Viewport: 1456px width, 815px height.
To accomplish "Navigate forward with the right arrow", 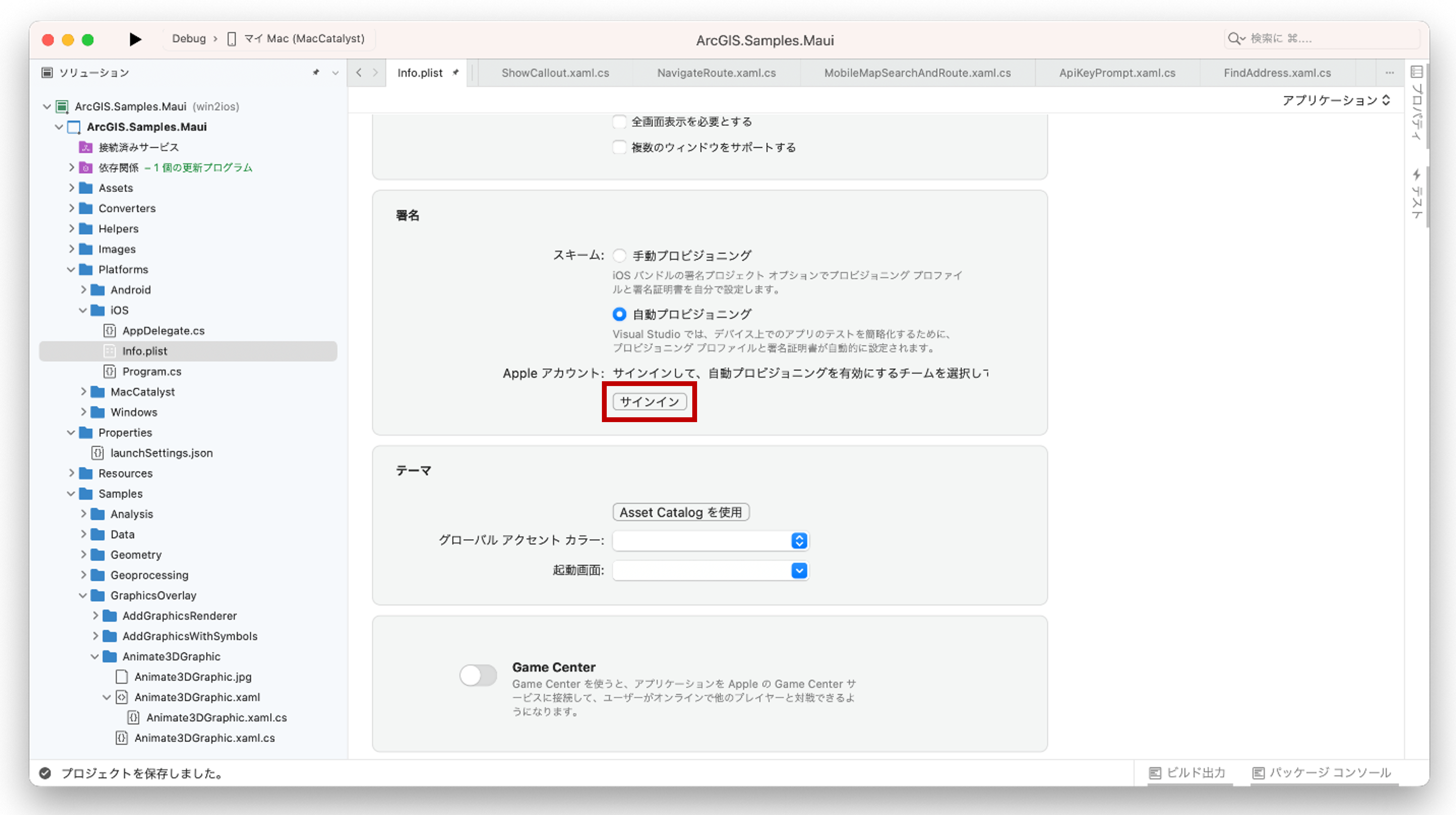I will 375,72.
